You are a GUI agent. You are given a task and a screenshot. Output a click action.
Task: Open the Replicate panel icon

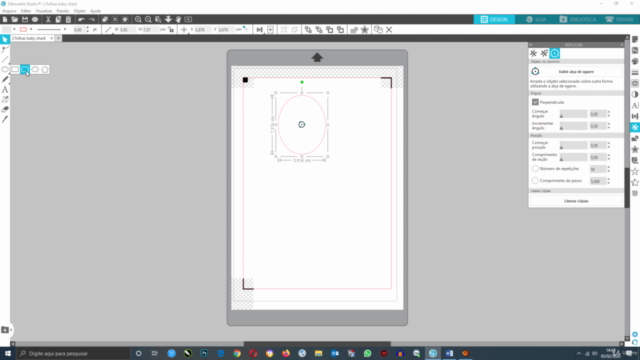click(x=635, y=127)
